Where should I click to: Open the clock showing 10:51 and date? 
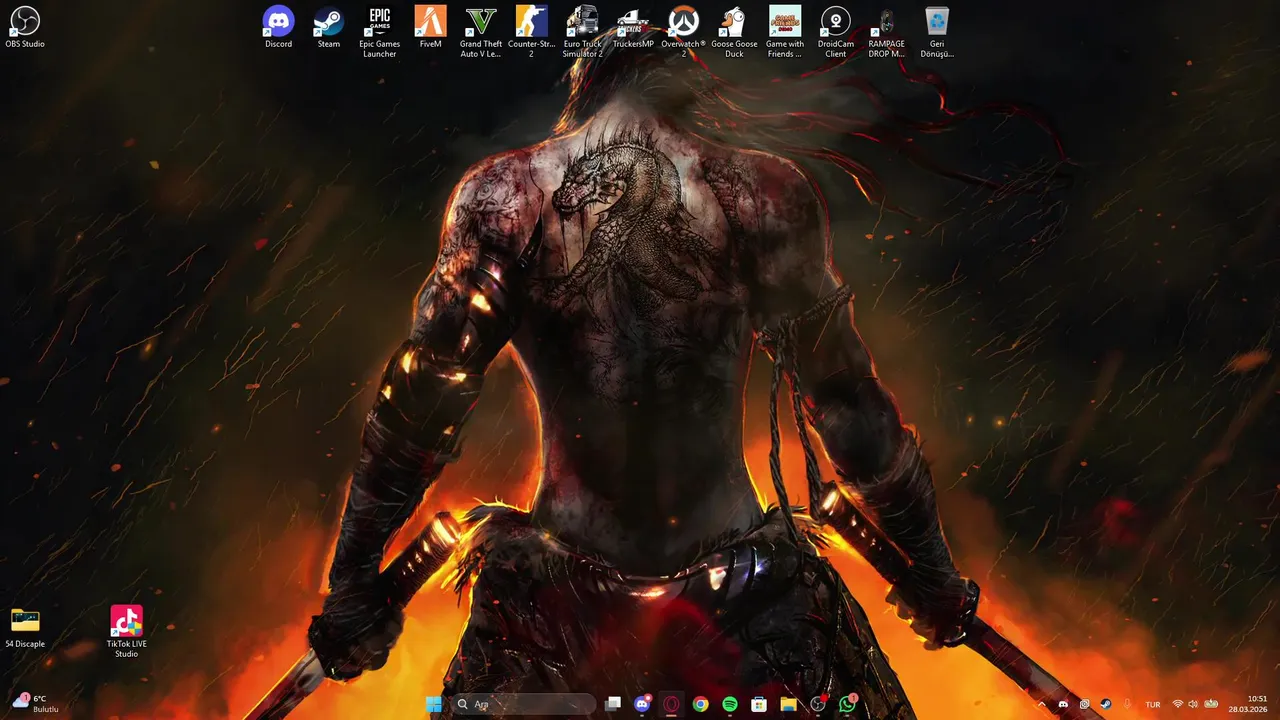point(1249,704)
